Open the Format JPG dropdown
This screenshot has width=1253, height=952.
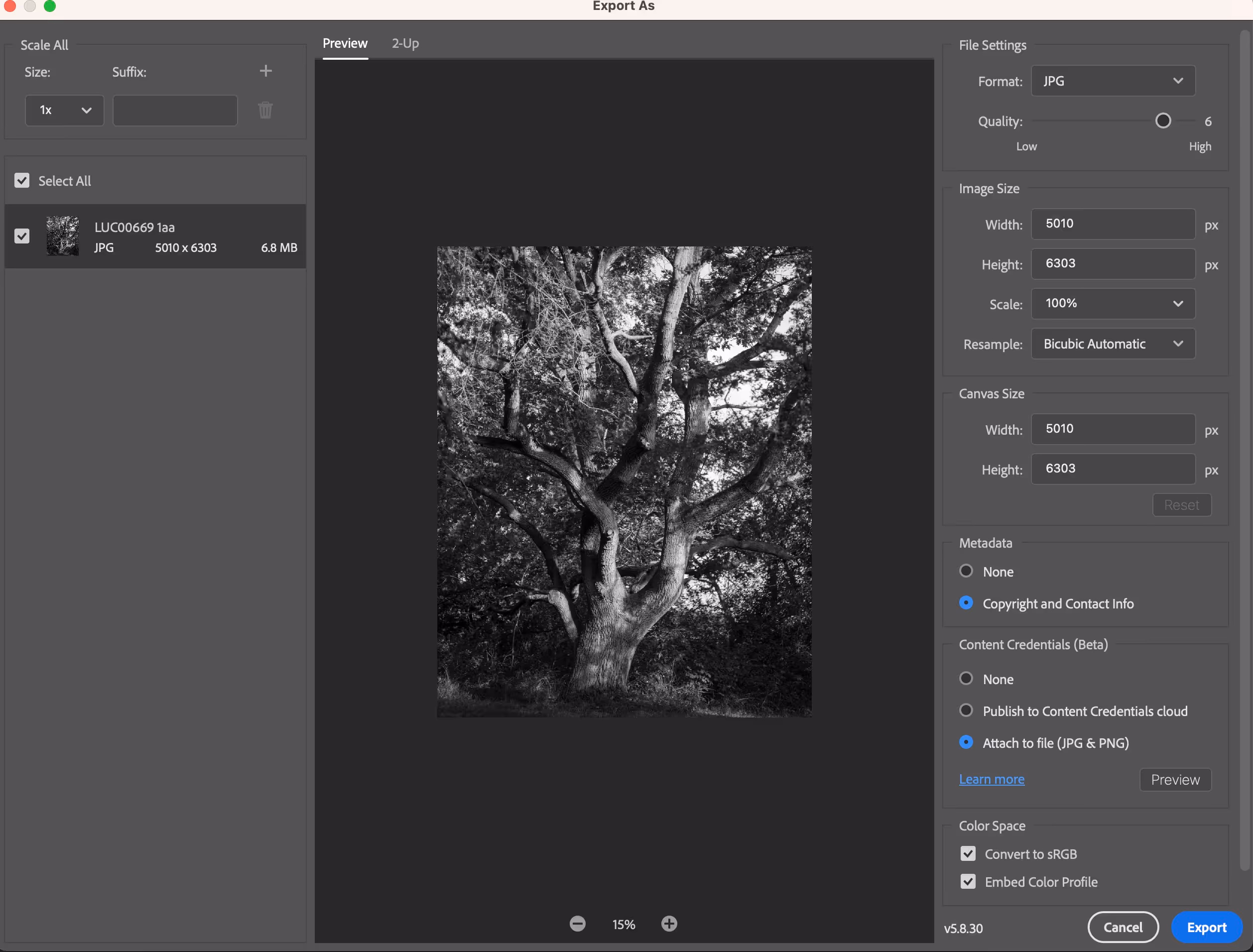(x=1113, y=81)
